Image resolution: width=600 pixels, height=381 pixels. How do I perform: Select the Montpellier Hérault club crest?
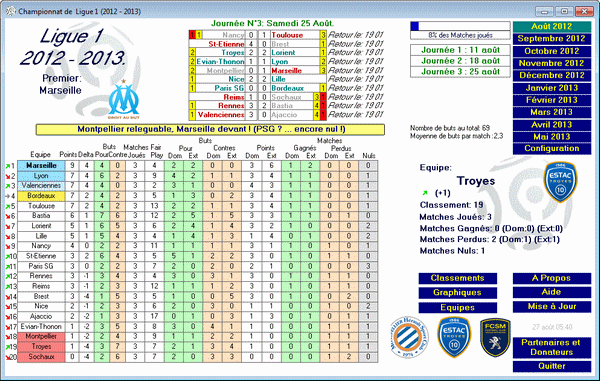[409, 337]
